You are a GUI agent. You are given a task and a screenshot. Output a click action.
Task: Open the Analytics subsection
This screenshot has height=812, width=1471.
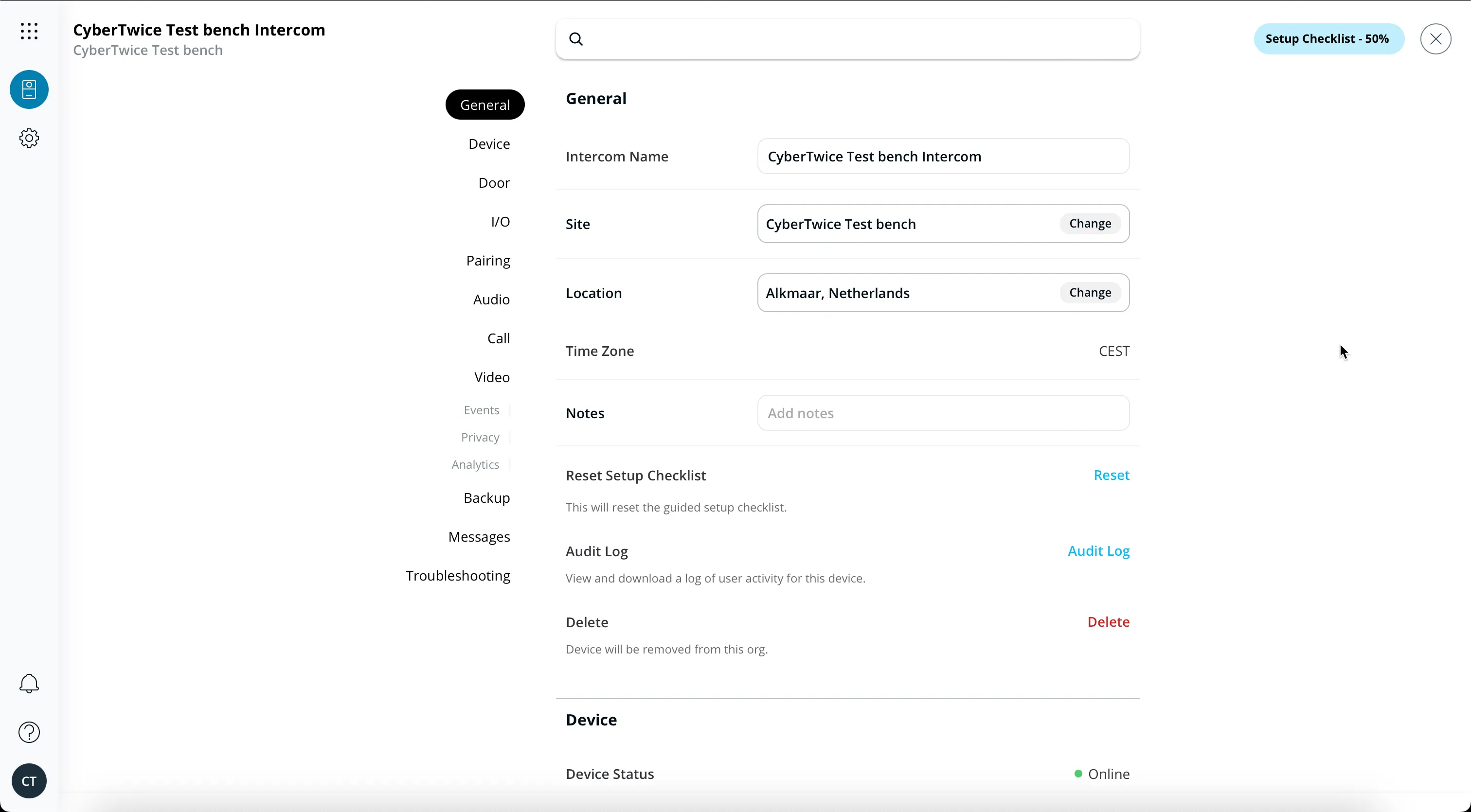pyautogui.click(x=475, y=465)
